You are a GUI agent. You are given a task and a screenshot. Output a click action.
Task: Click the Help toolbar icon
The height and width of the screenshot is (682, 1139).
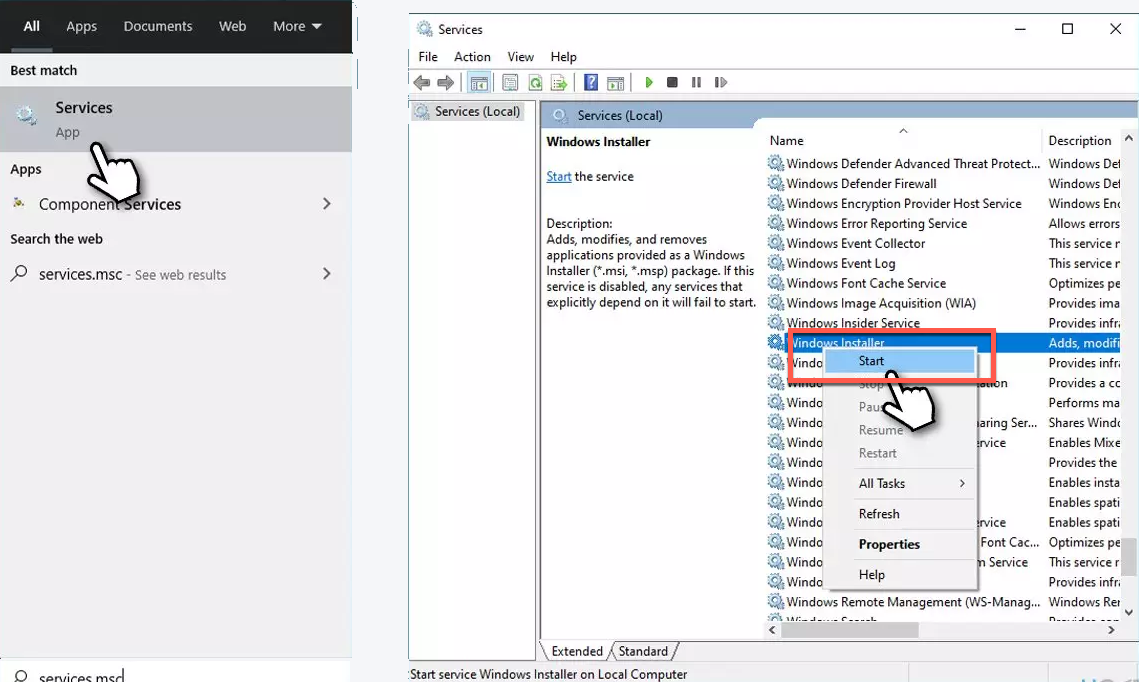coord(590,82)
